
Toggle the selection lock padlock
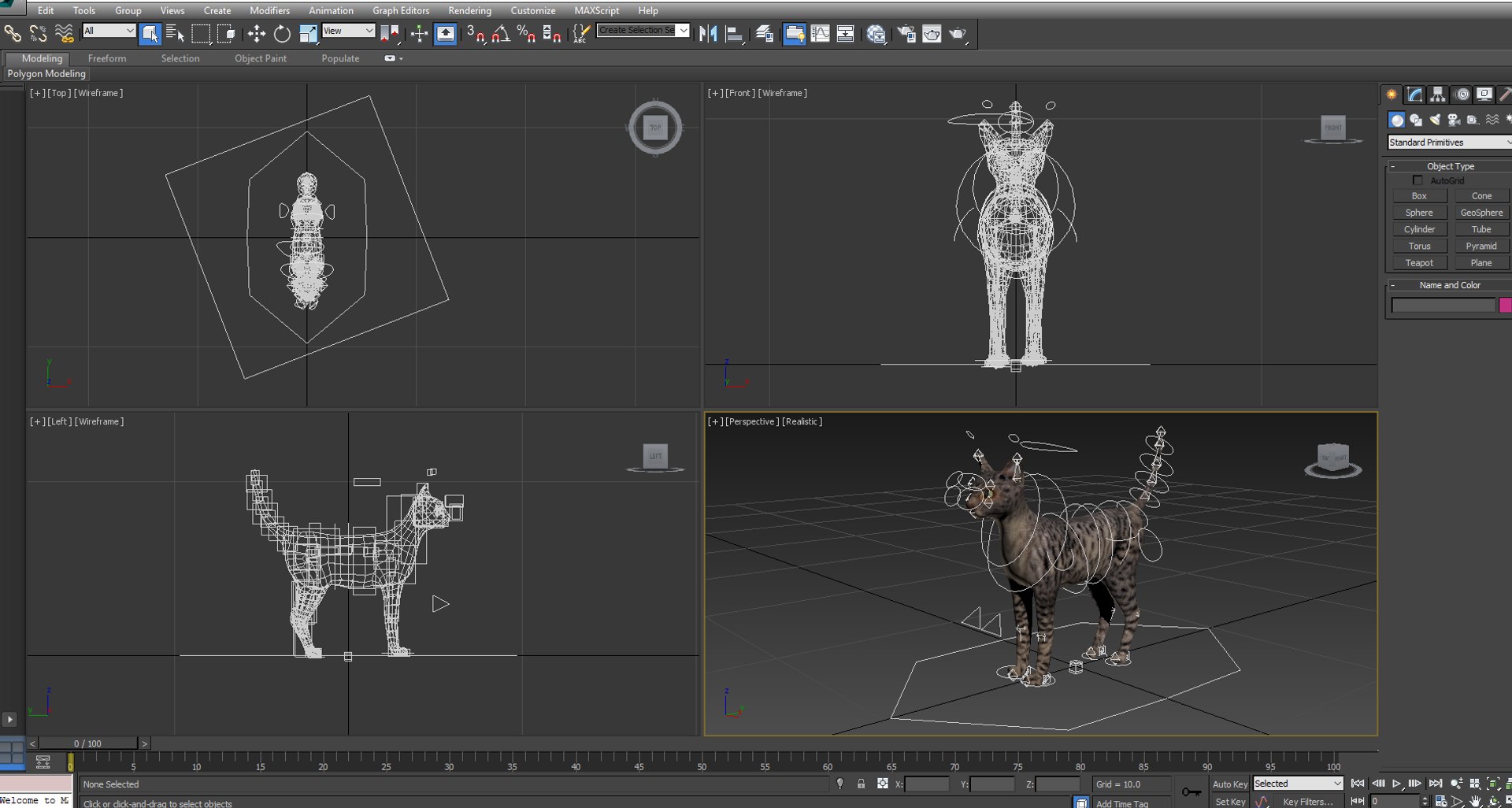click(x=861, y=784)
